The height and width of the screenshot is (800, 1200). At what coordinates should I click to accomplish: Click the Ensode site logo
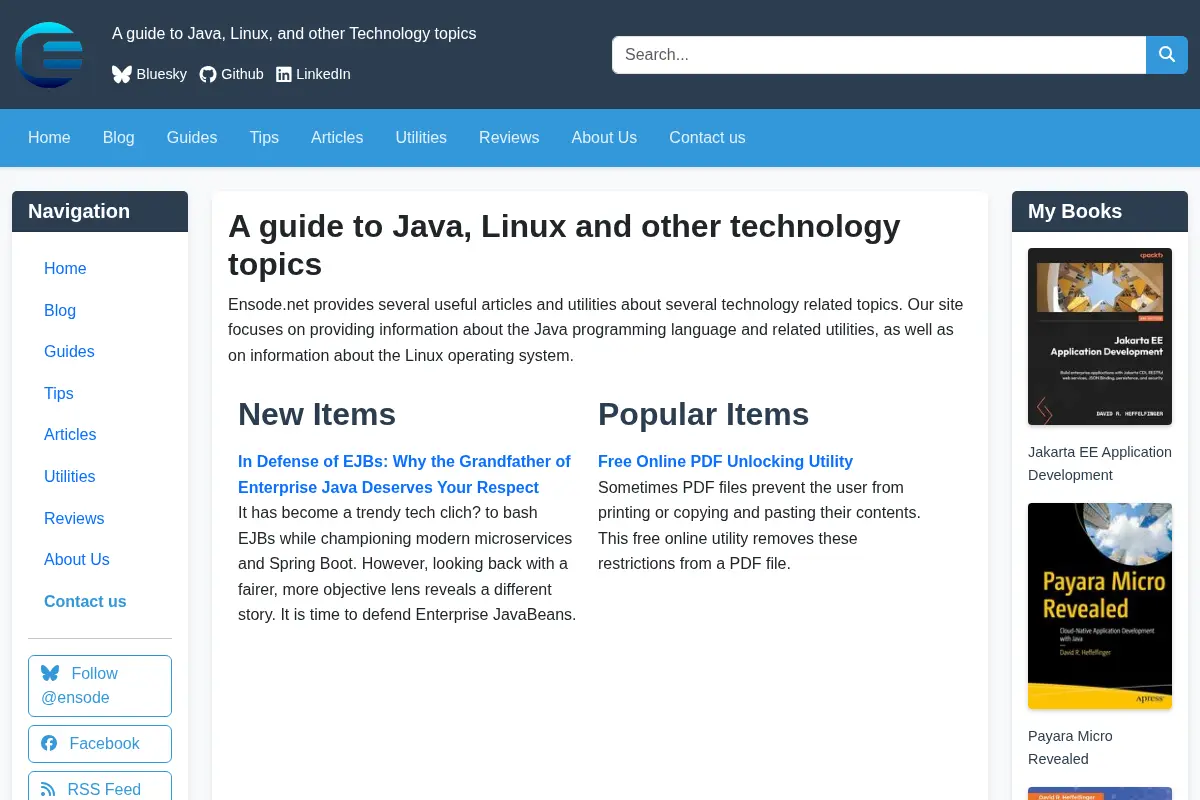pyautogui.click(x=49, y=55)
